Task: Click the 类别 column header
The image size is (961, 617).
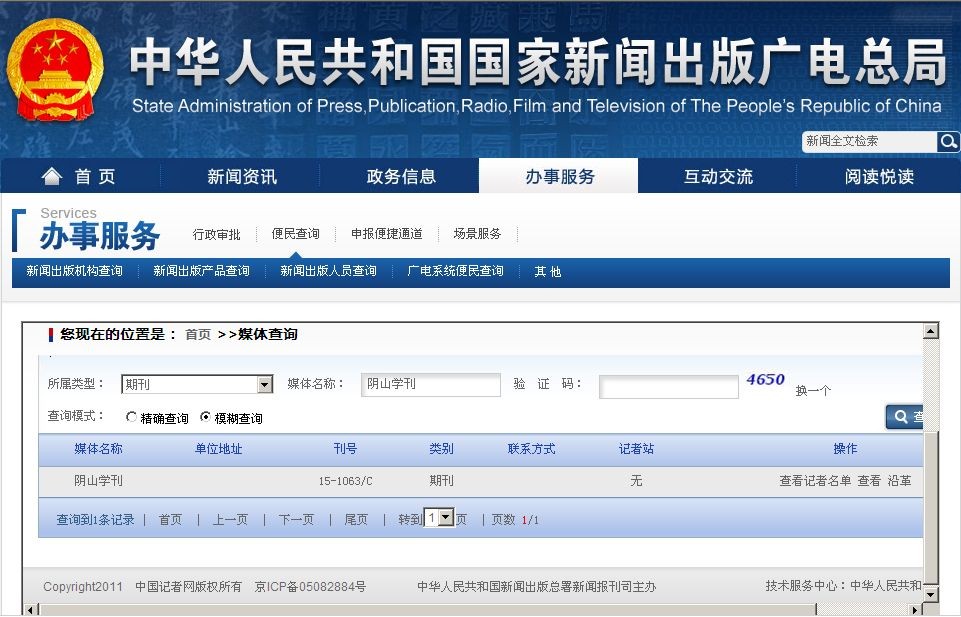Action: (x=441, y=449)
